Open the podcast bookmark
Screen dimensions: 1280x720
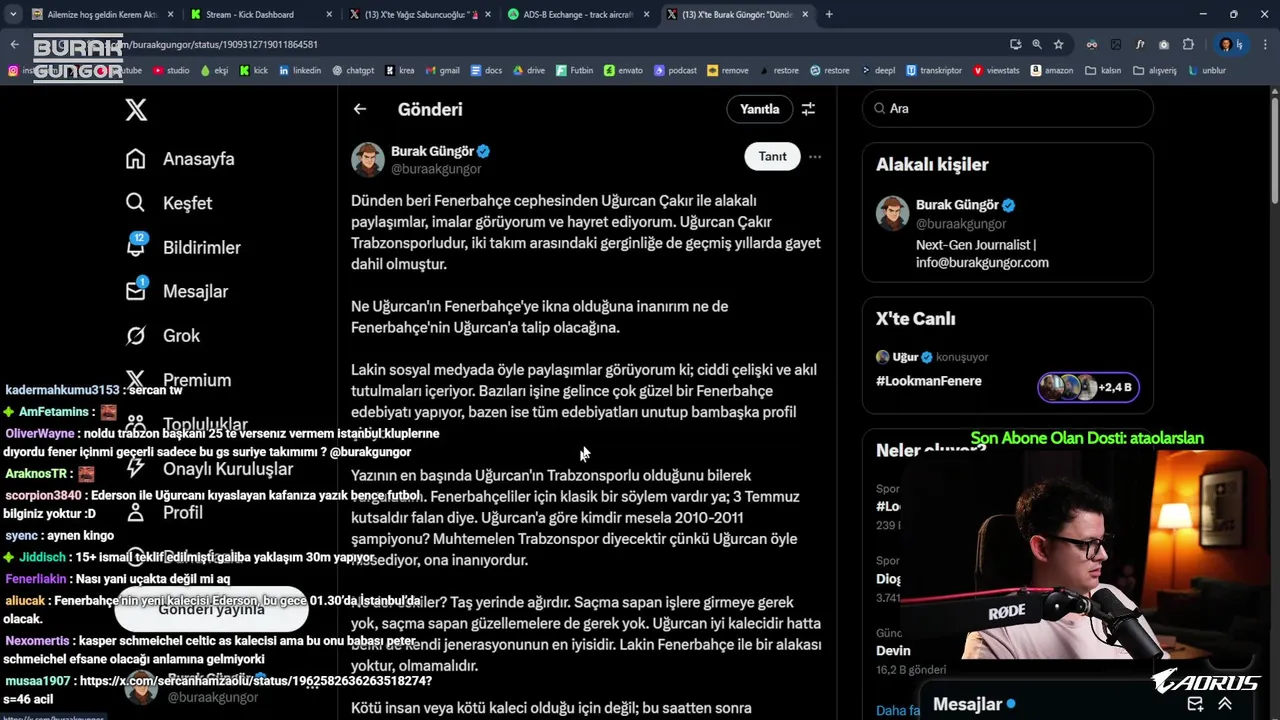point(675,71)
